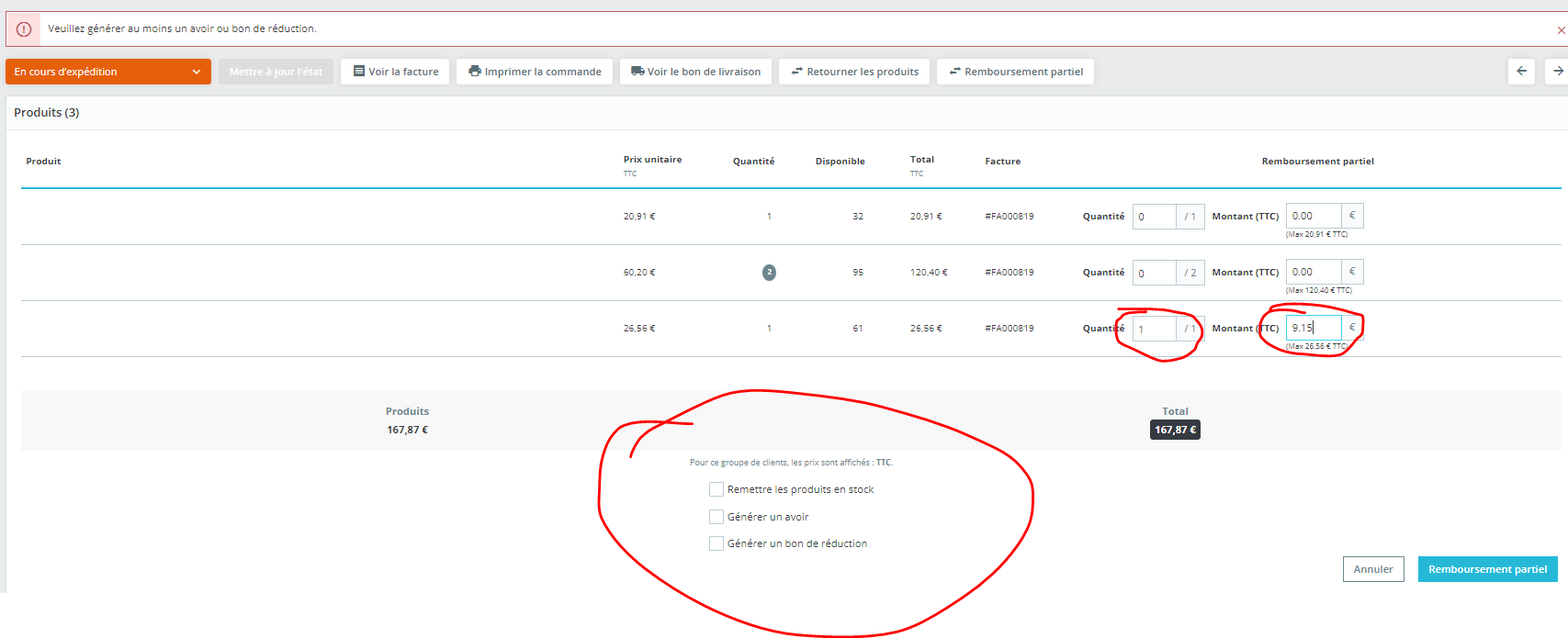Dismiss the red alert with the X icon
This screenshot has width=1568, height=638.
(x=1561, y=30)
